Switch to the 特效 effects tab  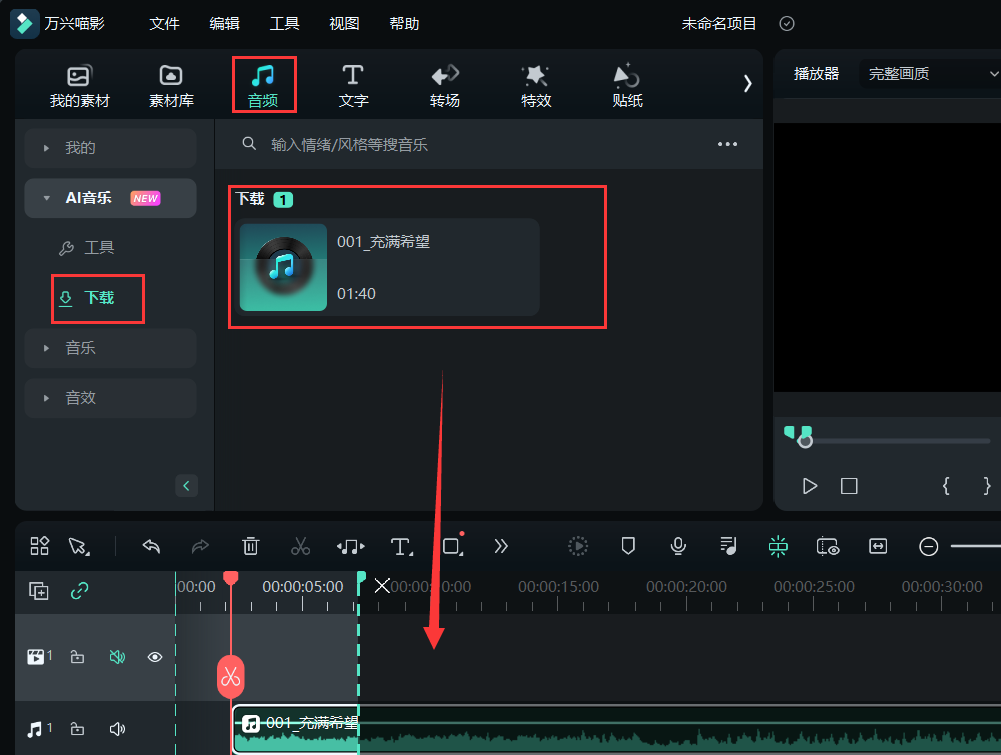point(535,84)
